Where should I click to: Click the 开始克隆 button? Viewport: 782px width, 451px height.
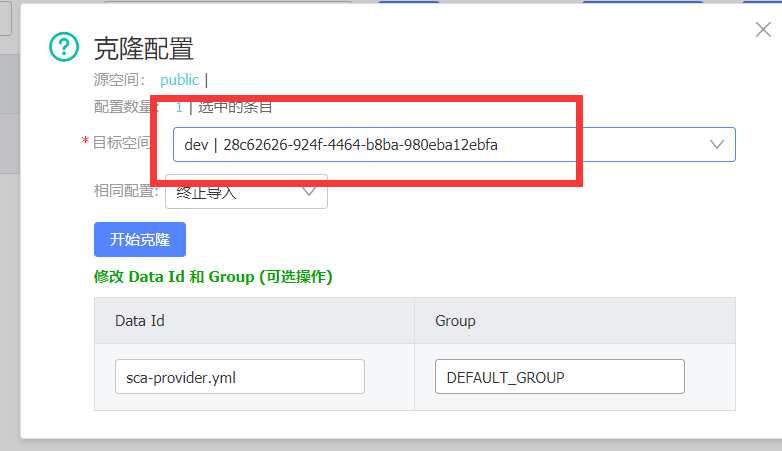[x=140, y=239]
